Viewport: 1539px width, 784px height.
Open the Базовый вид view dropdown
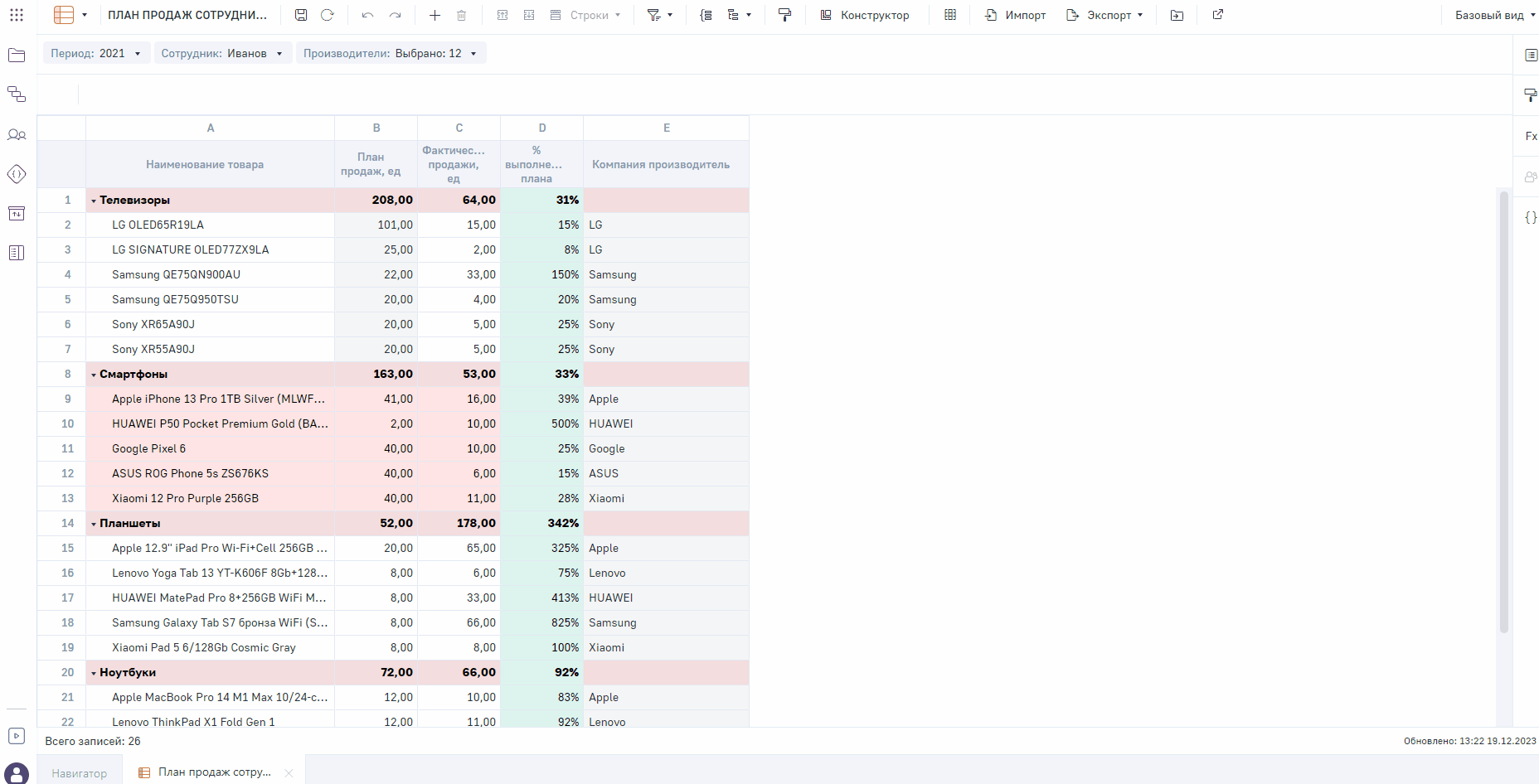click(1494, 15)
